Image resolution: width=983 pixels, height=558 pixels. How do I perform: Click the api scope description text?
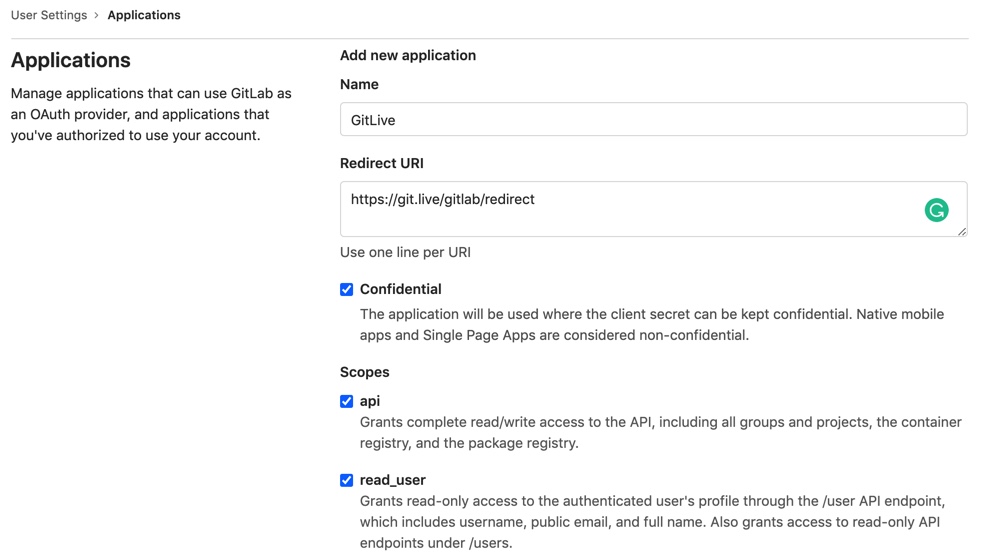click(660, 433)
